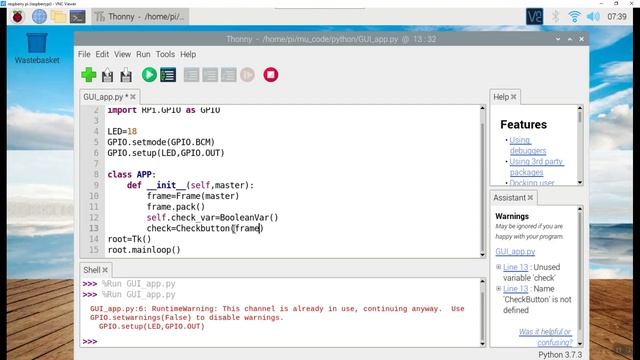The image size is (640, 360).
Task: Jump to Line 13 unused variable warning
Action: tap(516, 267)
